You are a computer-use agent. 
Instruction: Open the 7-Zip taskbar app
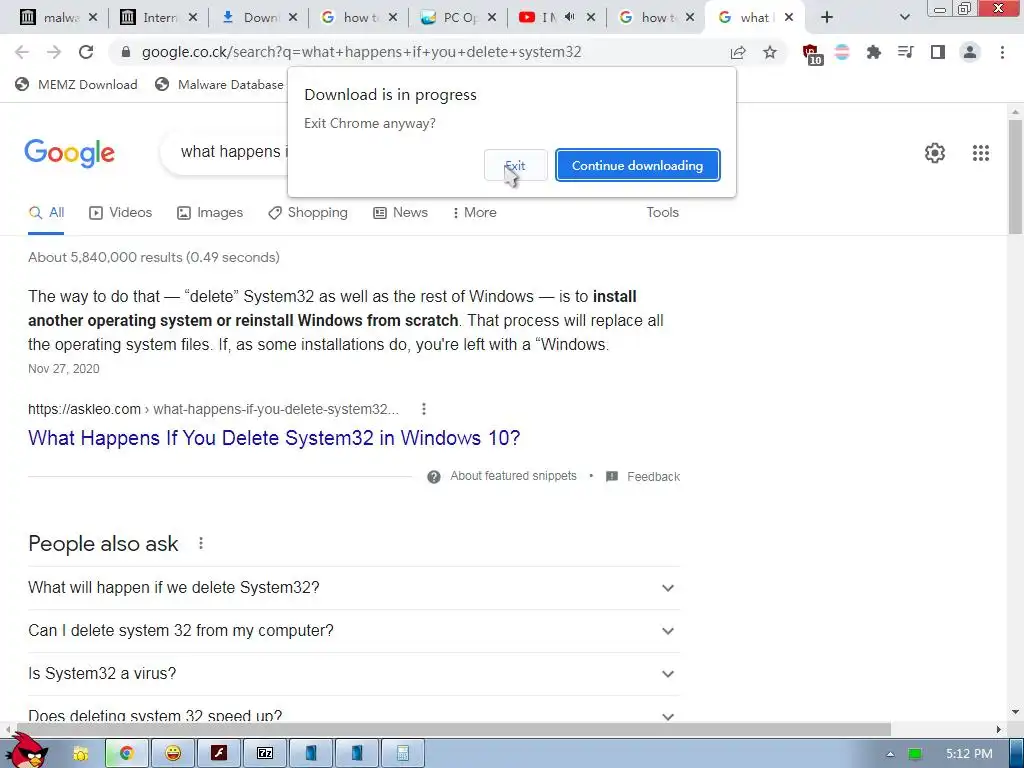pyautogui.click(x=264, y=754)
